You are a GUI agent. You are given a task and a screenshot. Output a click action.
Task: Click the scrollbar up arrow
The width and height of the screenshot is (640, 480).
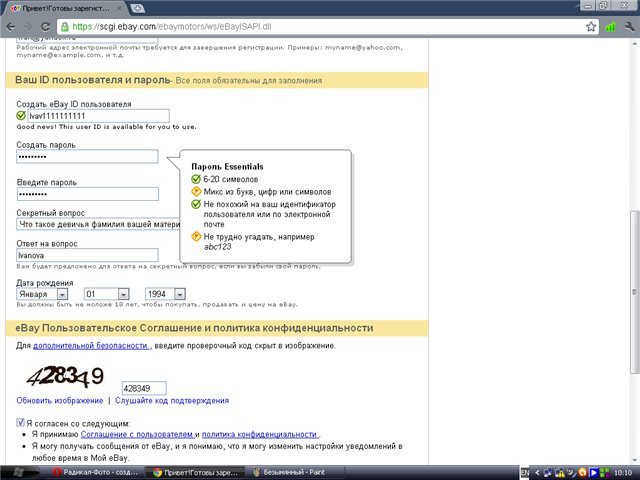[634, 43]
